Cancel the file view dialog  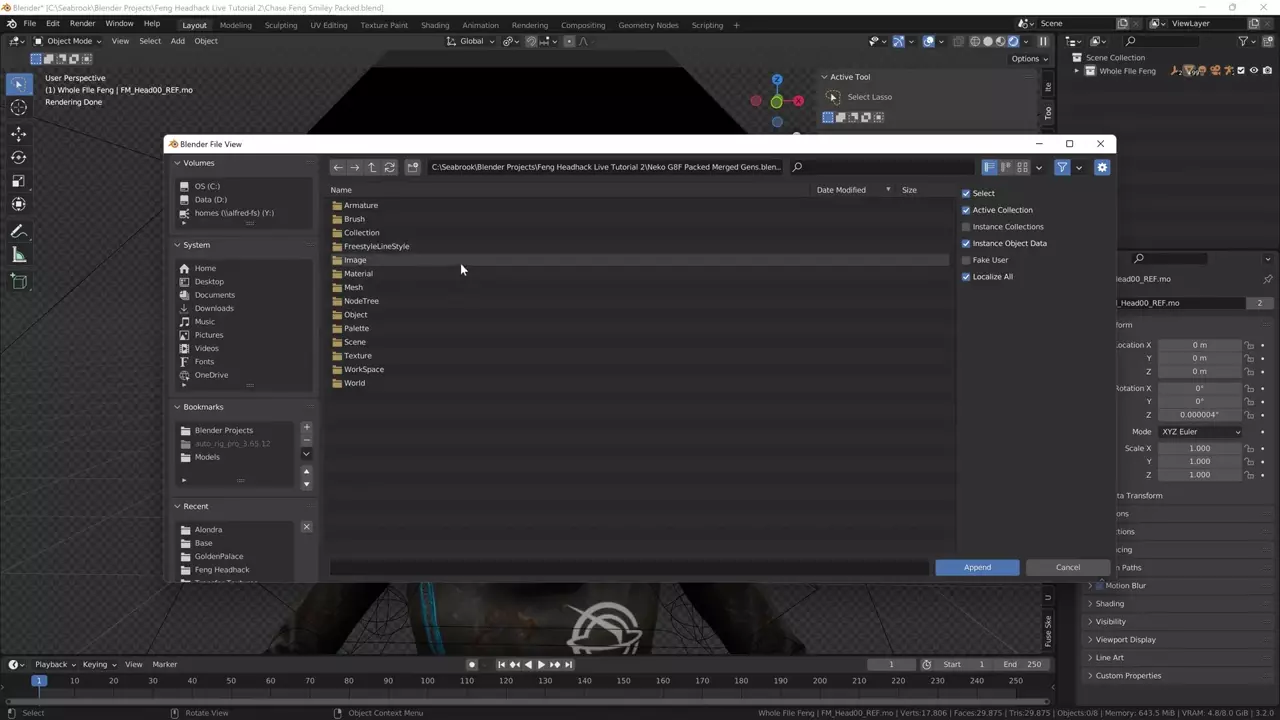coord(1067,567)
